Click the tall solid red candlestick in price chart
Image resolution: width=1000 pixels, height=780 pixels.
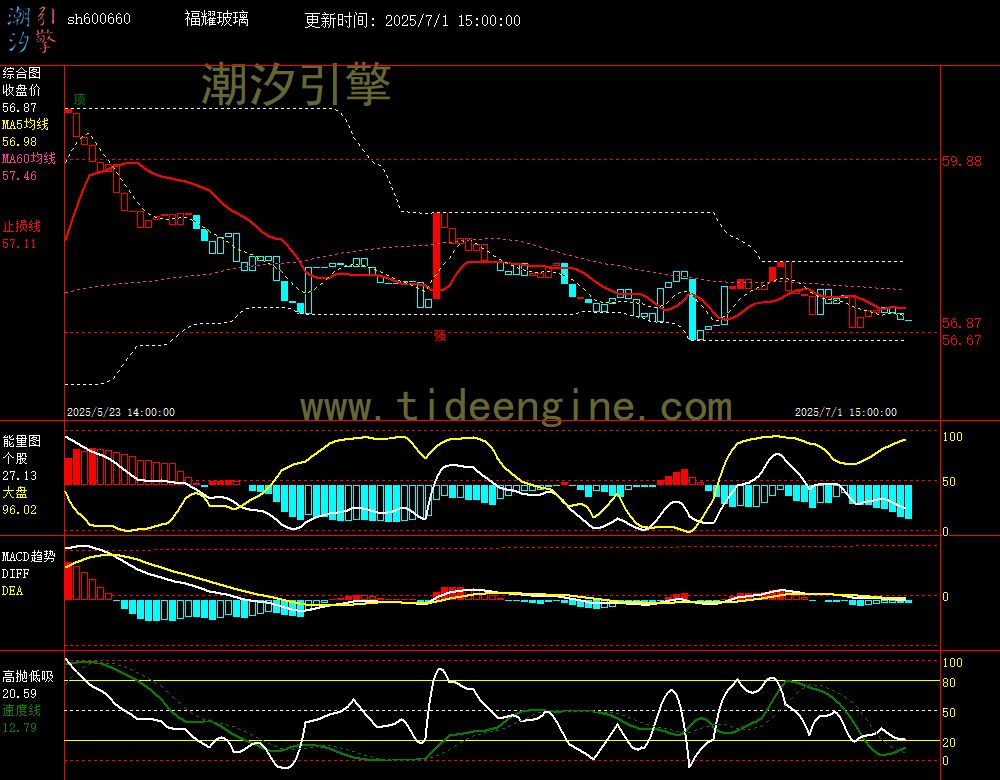pyautogui.click(x=437, y=255)
